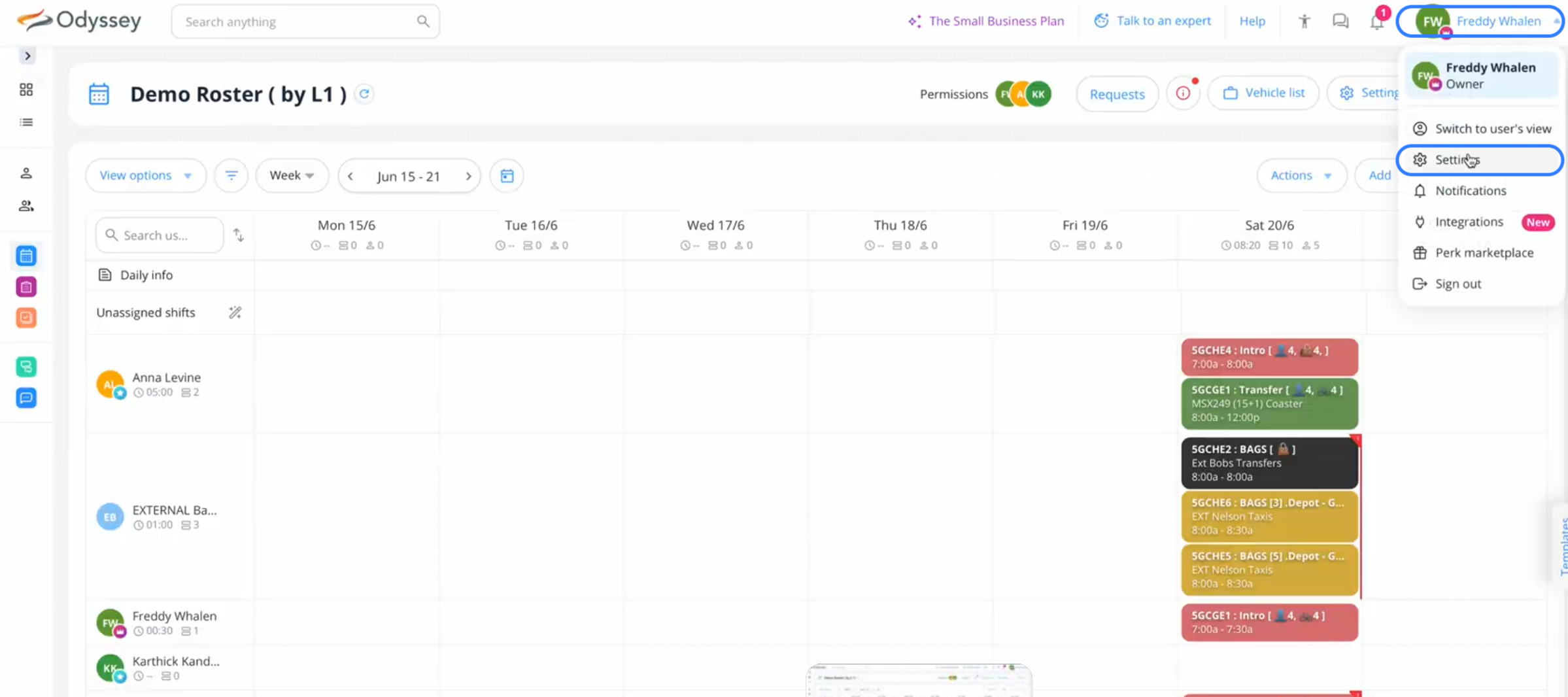Open the red info alert icon
Image resolution: width=1568 pixels, height=697 pixels.
(x=1183, y=93)
